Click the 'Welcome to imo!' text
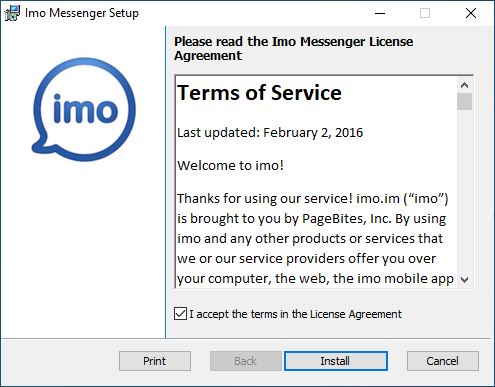This screenshot has height=387, width=495. 230,165
